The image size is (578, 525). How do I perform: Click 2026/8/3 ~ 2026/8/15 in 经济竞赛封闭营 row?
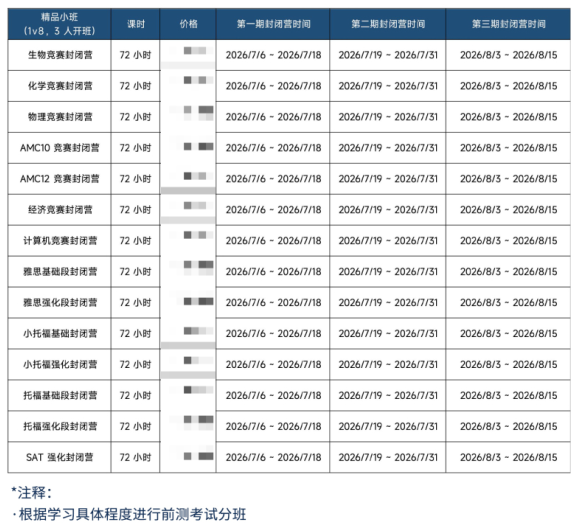(508, 210)
